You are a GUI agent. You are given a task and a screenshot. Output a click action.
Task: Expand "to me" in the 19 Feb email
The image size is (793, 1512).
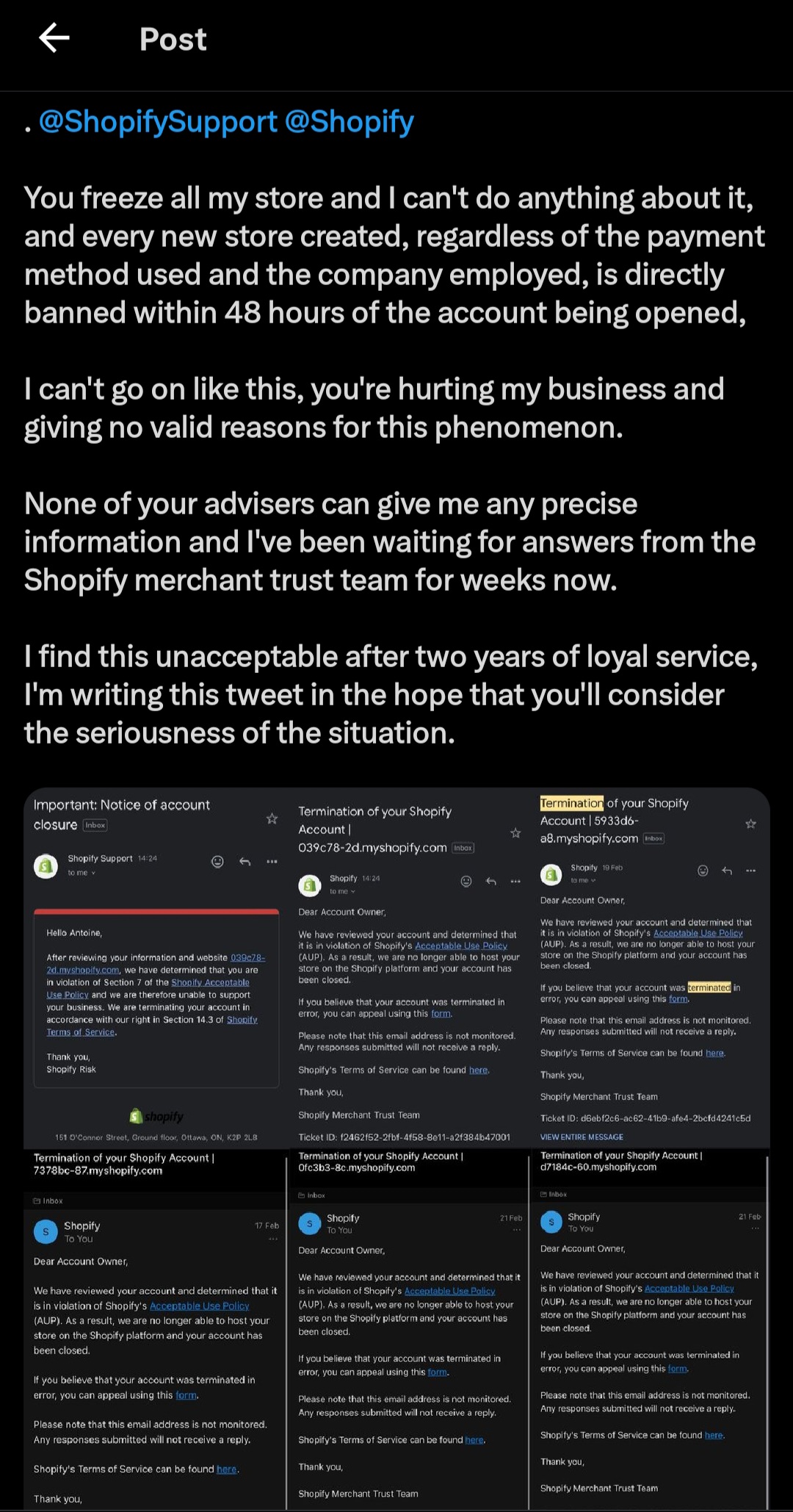coord(583,880)
